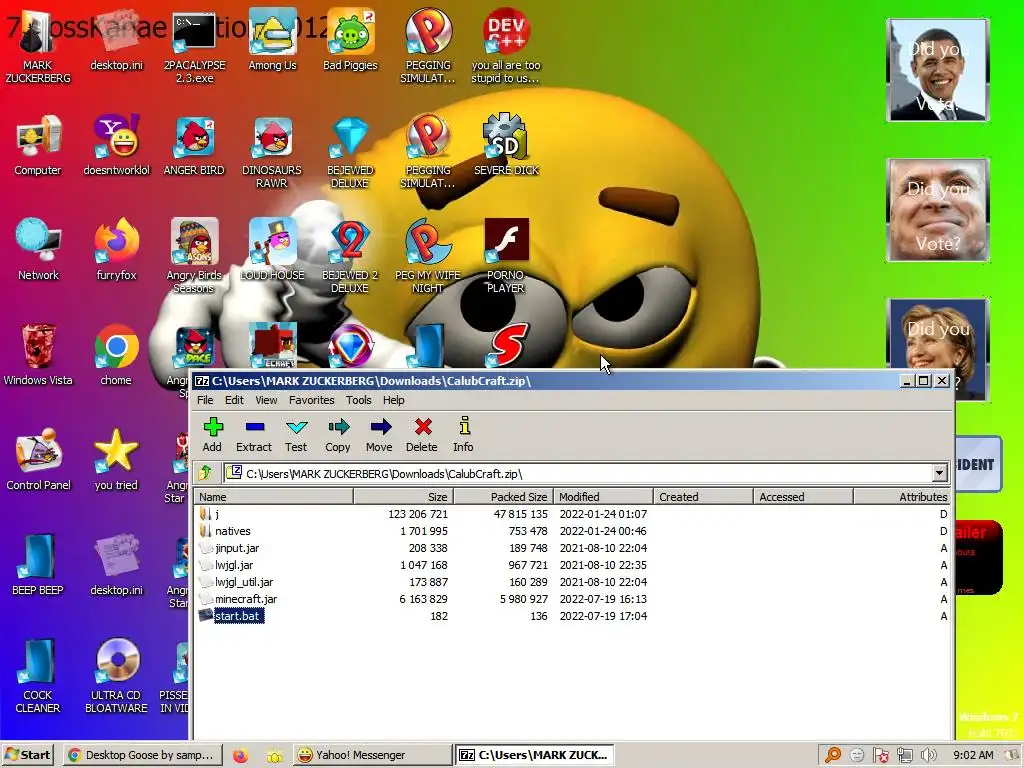Select the Flash player desktop shortcut
The height and width of the screenshot is (768, 1024).
505,257
